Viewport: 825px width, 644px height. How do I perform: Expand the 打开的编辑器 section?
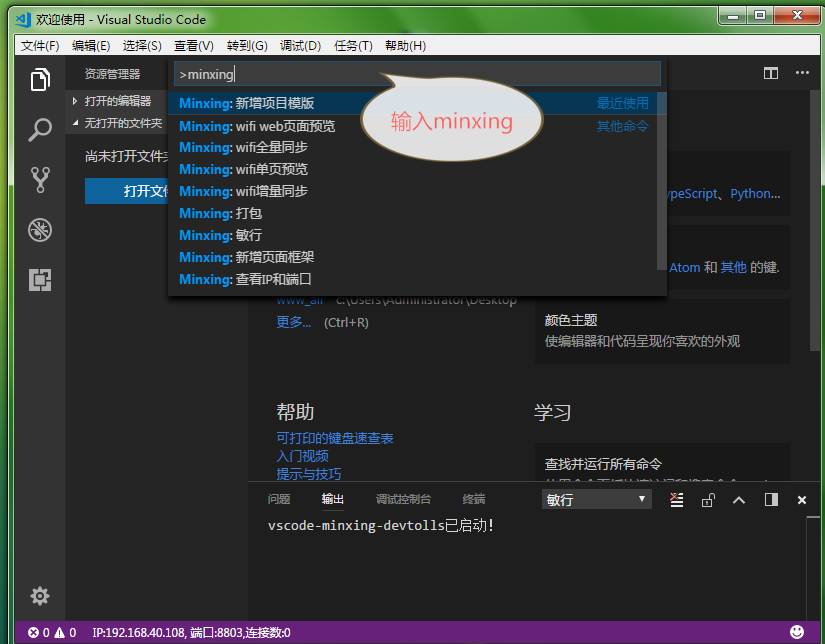120,100
